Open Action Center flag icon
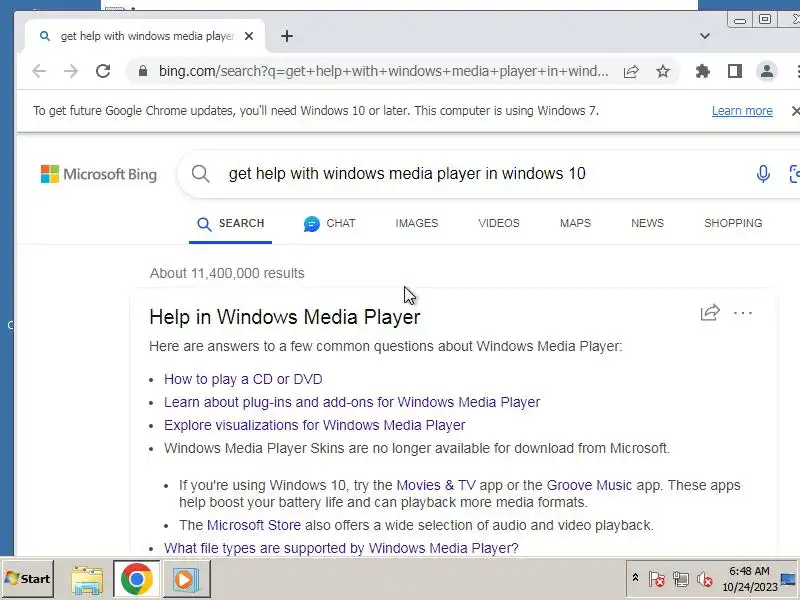The width and height of the screenshot is (800, 600). [657, 579]
